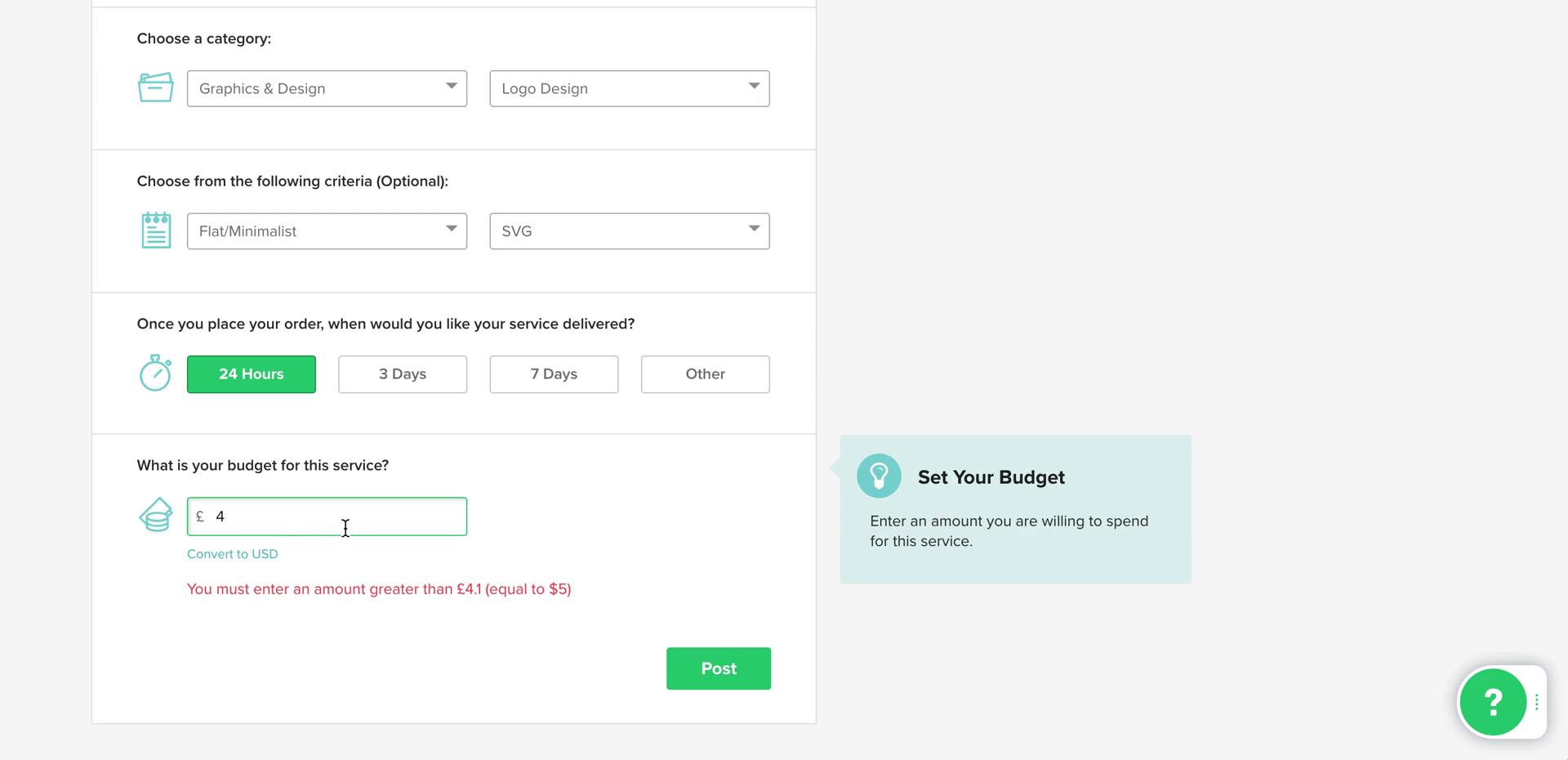
Task: Open the Logo Design subcategory dropdown
Action: 630,88
